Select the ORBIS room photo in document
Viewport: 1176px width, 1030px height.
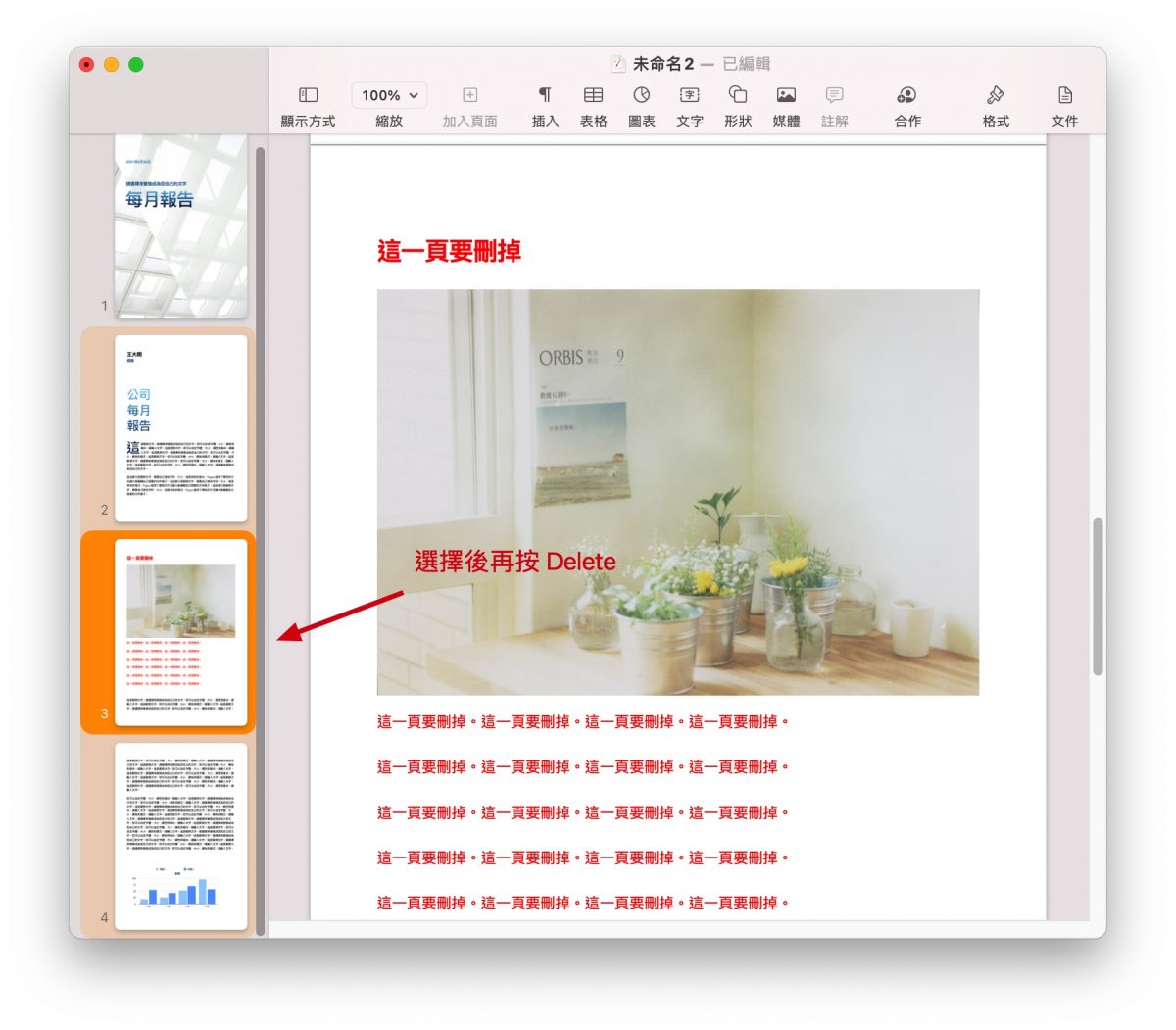pyautogui.click(x=678, y=492)
